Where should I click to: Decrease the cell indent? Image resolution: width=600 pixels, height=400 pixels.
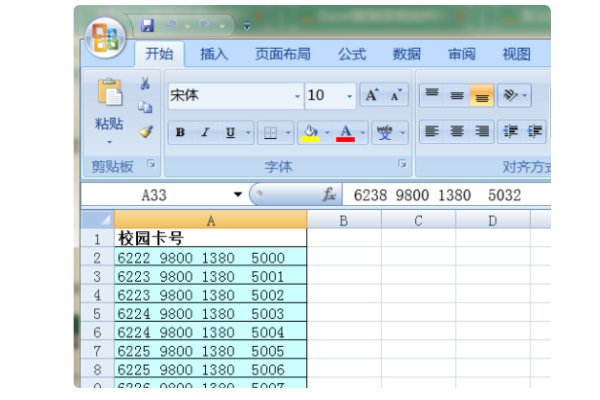pos(510,132)
